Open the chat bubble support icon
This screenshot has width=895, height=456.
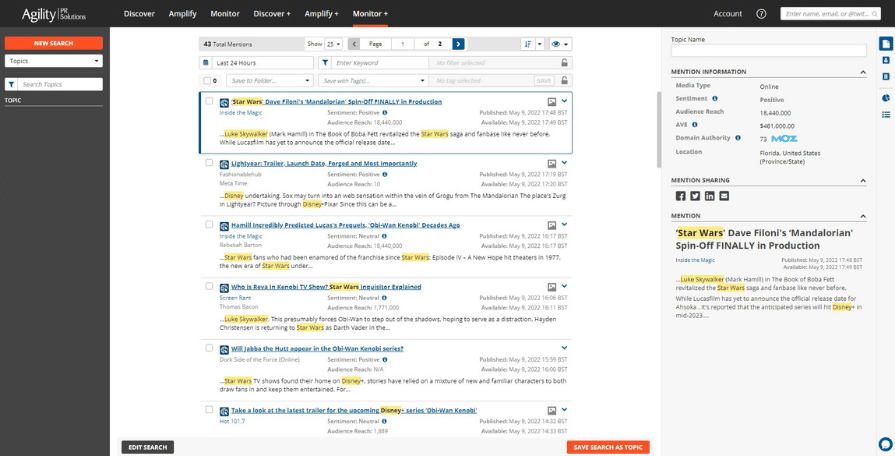885,443
